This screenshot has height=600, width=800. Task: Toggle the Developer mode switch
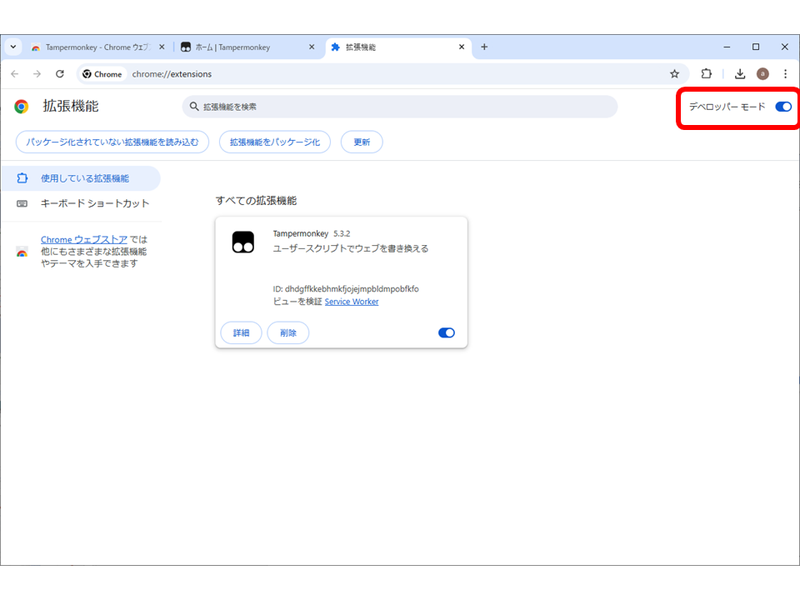pyautogui.click(x=783, y=107)
